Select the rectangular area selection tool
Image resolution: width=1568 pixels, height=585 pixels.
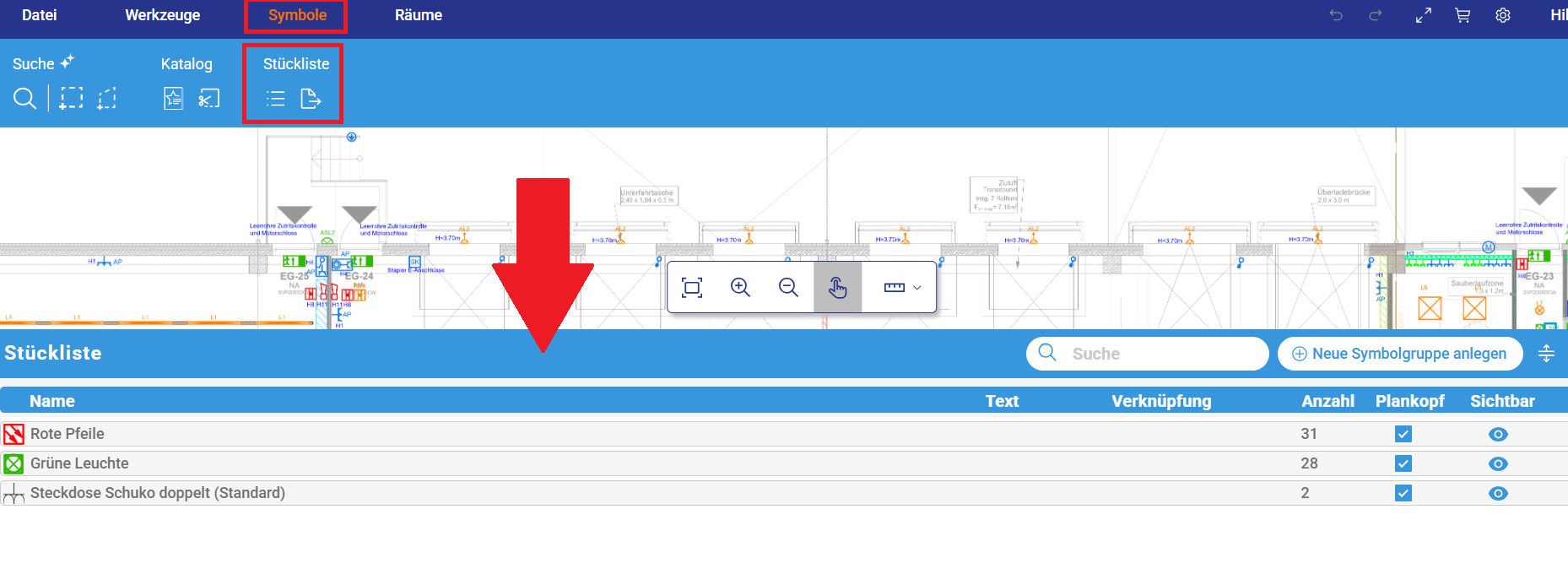tap(72, 99)
